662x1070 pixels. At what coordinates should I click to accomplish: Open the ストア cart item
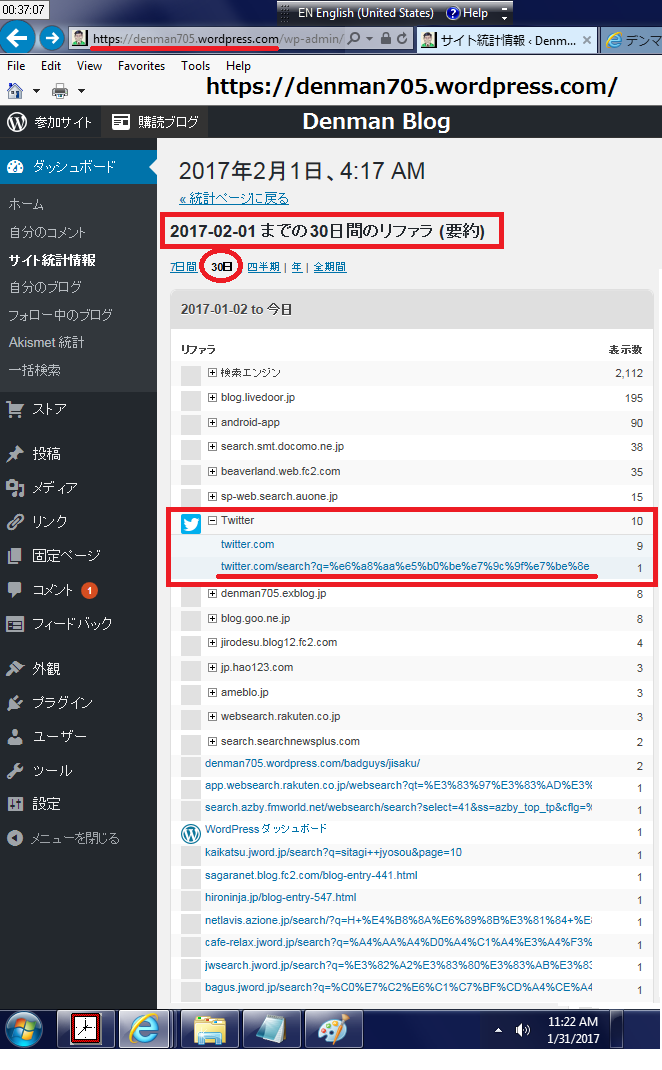tap(38, 409)
